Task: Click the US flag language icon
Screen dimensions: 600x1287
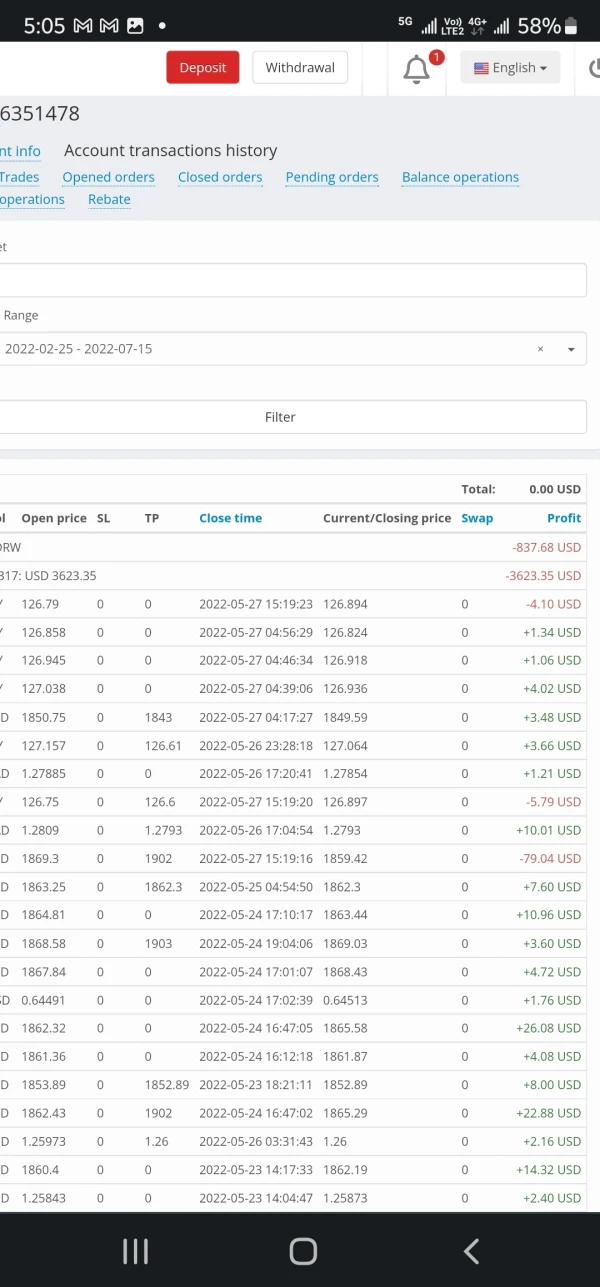Action: [x=481, y=68]
